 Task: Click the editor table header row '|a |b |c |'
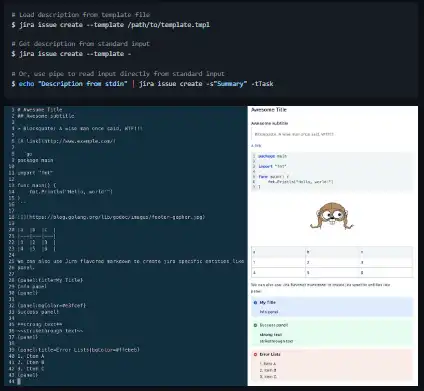[x=37, y=230]
